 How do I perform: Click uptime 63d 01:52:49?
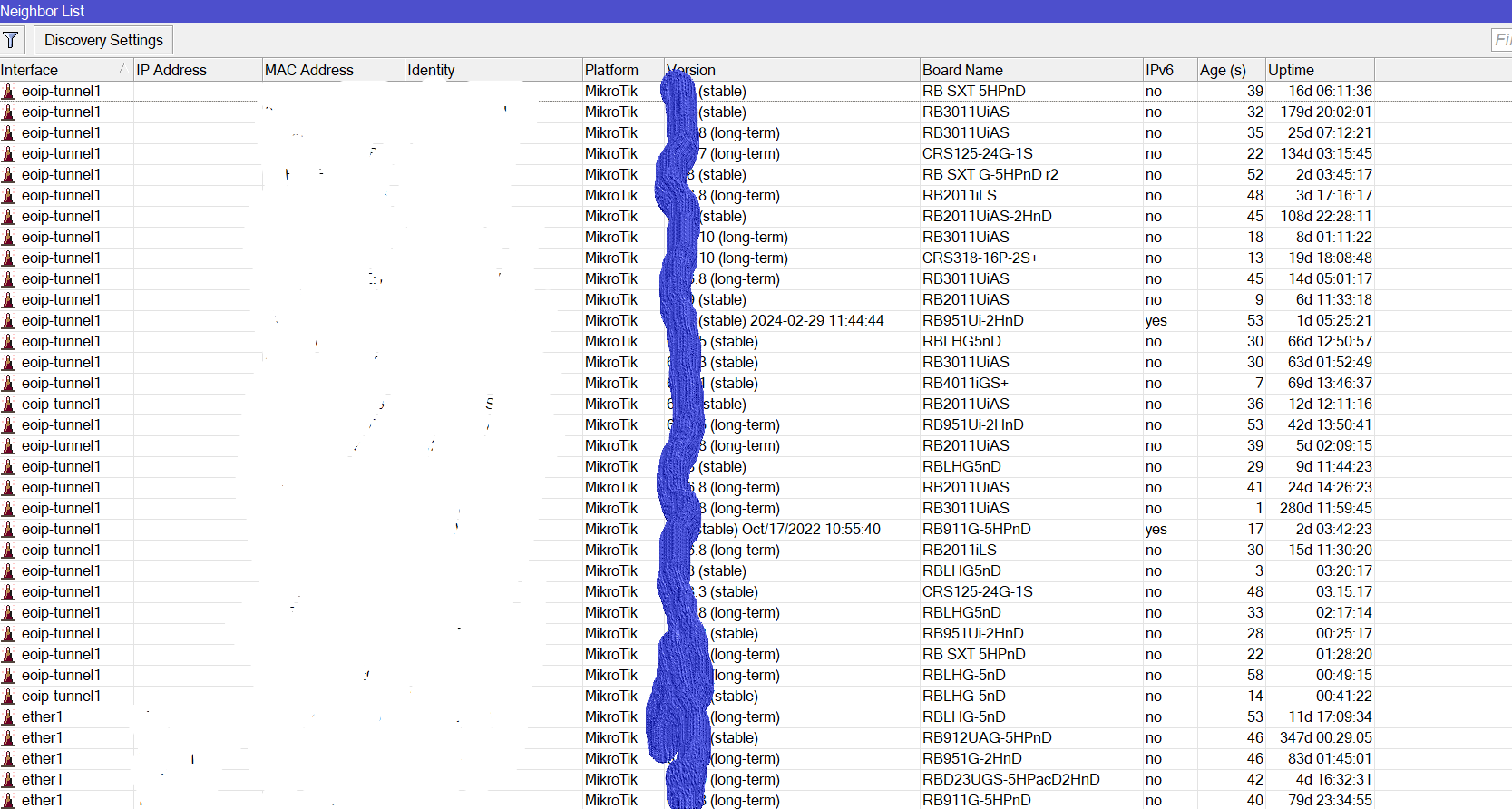click(1330, 362)
